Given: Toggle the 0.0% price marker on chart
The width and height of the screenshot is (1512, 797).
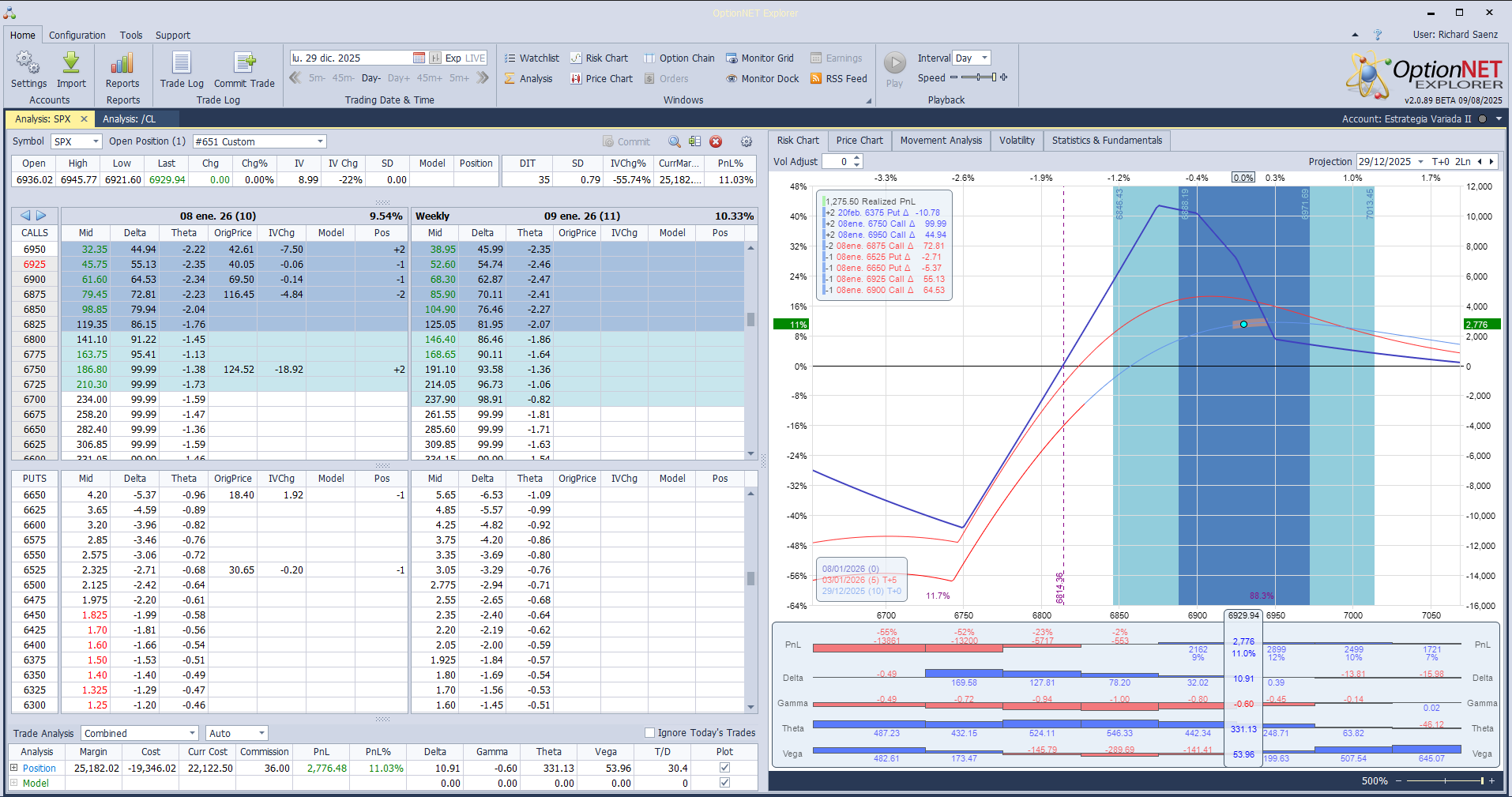Looking at the screenshot, I should 1243,178.
